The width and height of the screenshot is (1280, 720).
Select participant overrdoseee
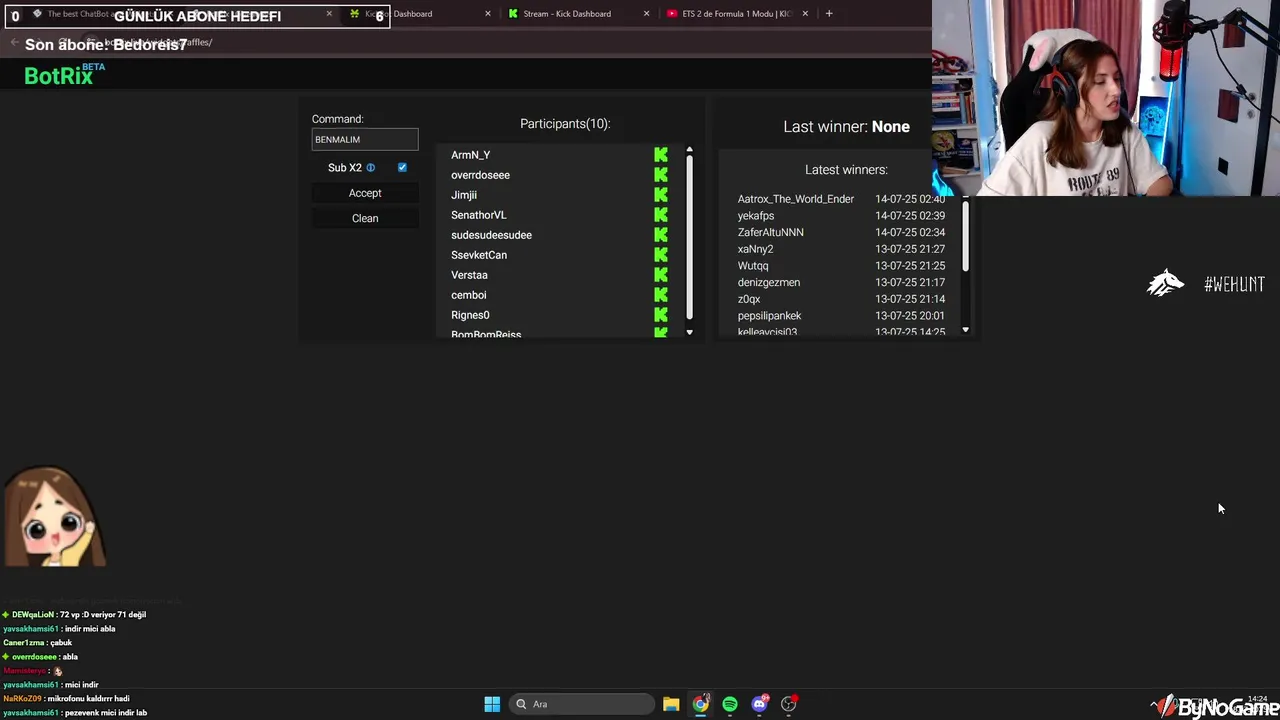coord(480,175)
